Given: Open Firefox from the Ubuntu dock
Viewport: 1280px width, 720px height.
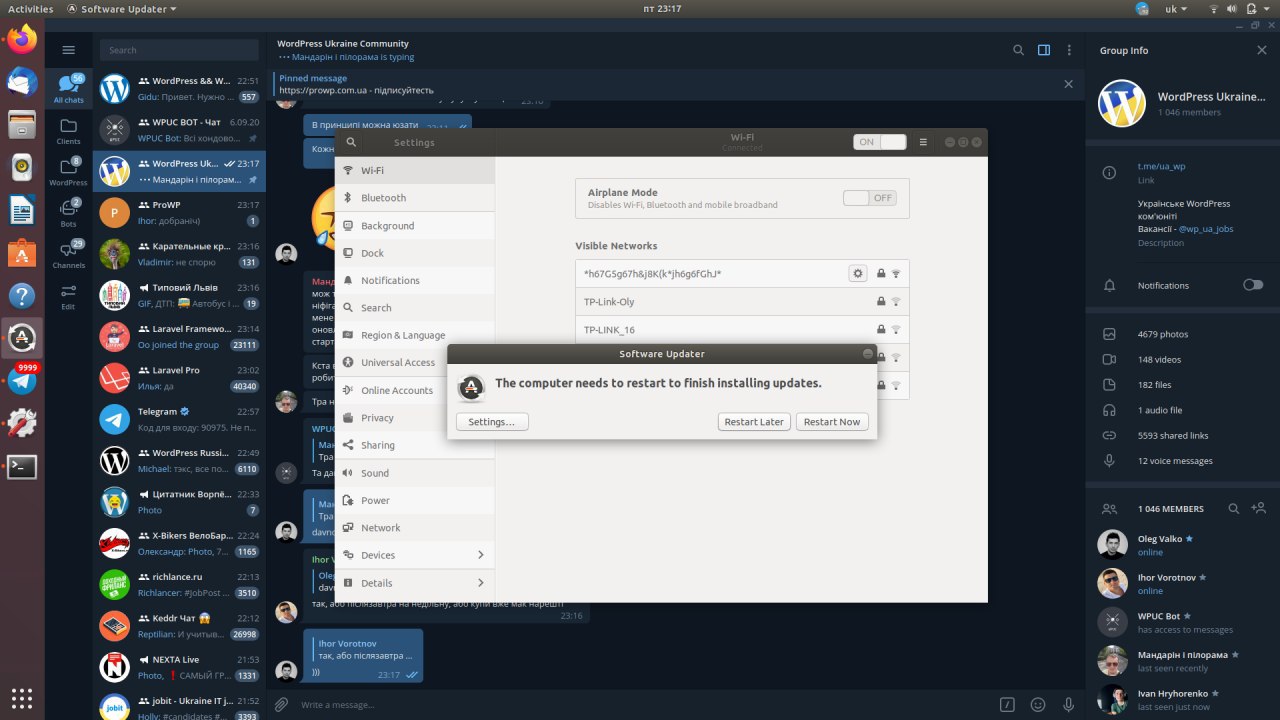Looking at the screenshot, I should (22, 39).
